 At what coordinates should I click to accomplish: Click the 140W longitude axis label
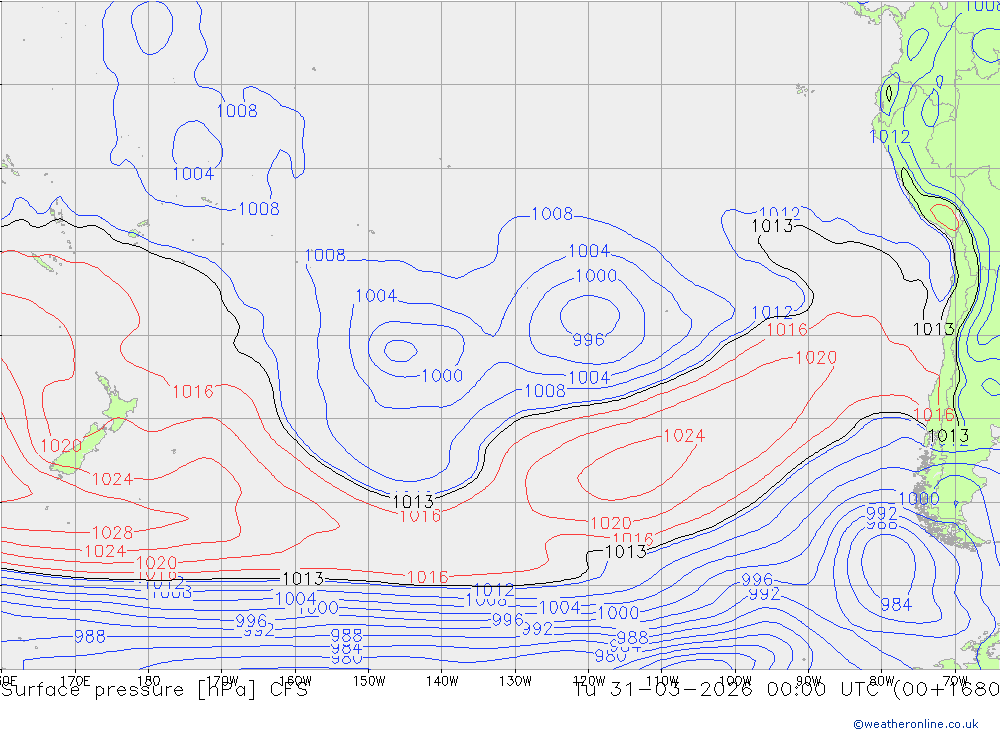click(442, 681)
